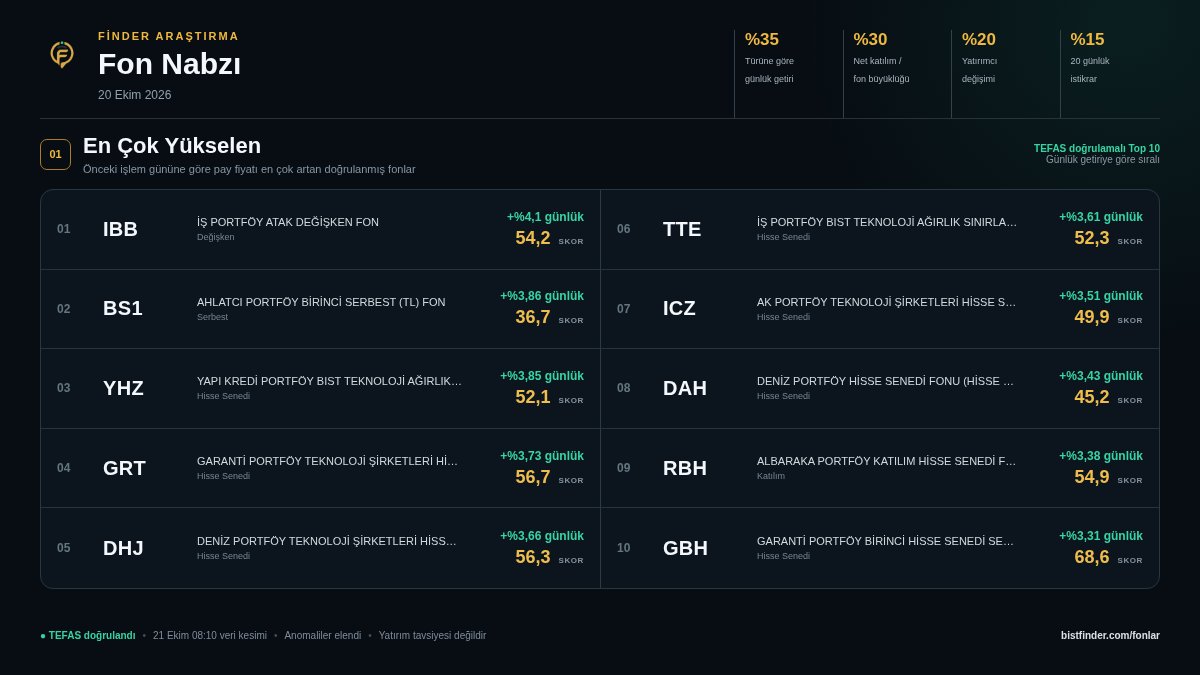Select the ICZ fund code

(x=679, y=308)
